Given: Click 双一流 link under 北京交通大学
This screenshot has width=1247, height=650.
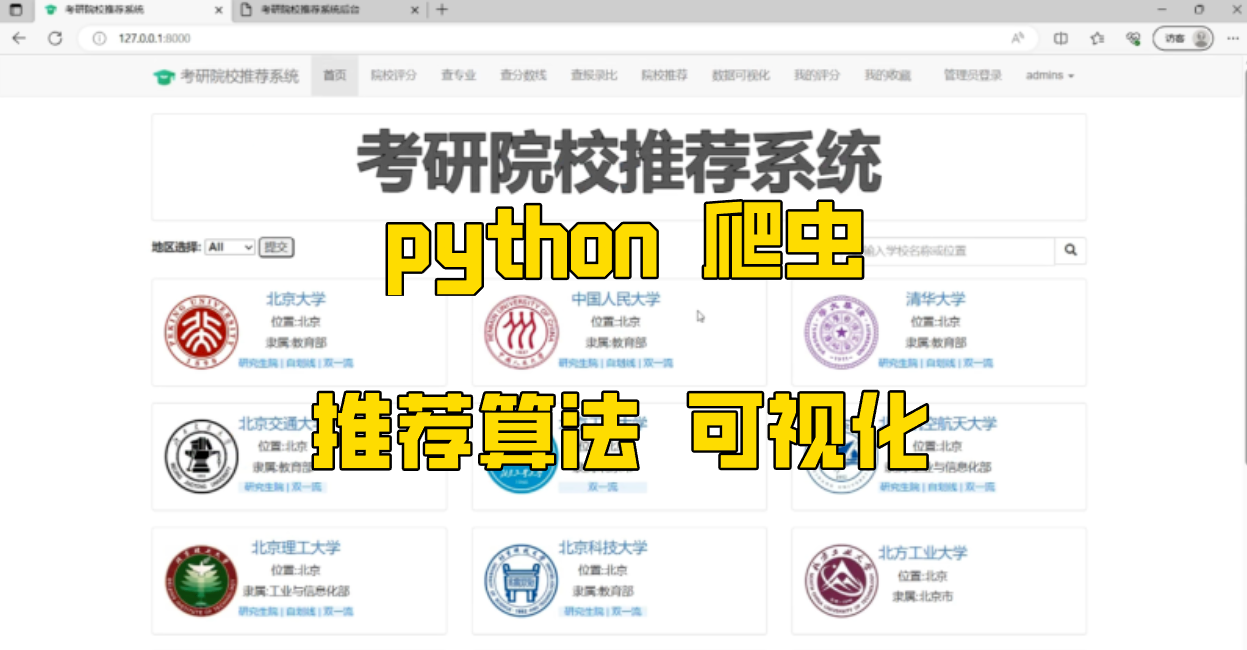Looking at the screenshot, I should pos(307,487).
